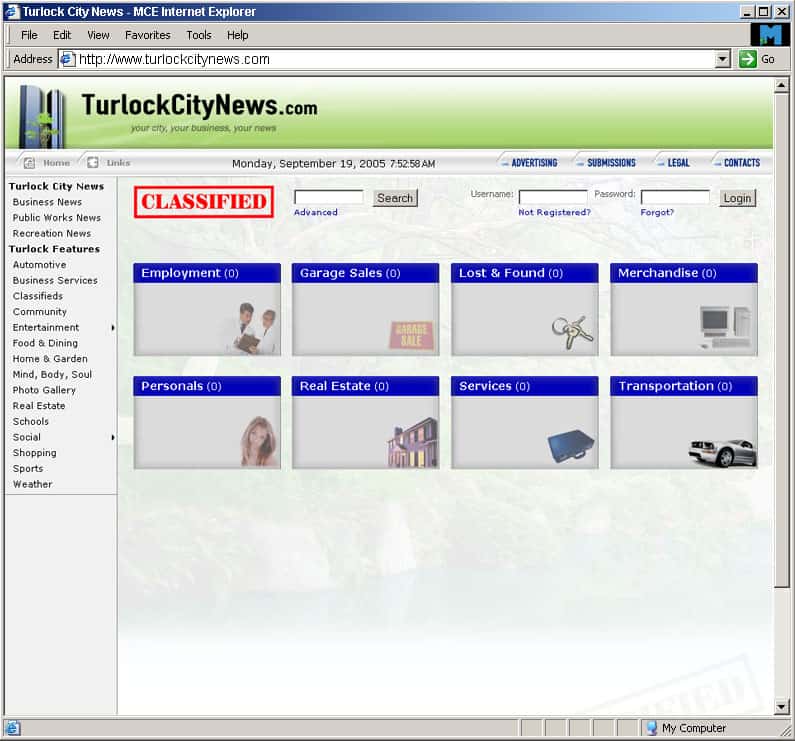The height and width of the screenshot is (741, 795).
Task: Select Classifieds in sidebar
Action: point(38,296)
